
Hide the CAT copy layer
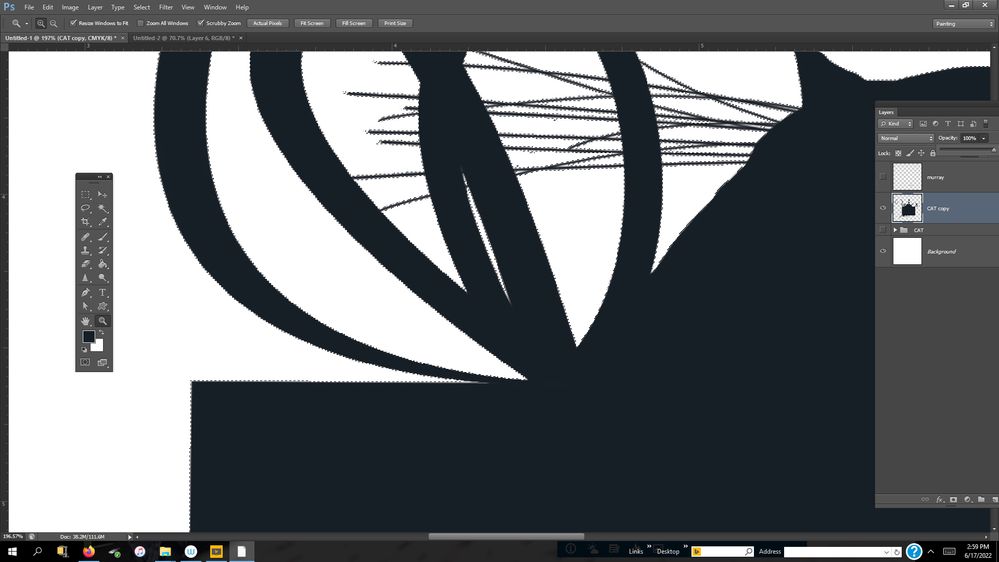point(883,208)
